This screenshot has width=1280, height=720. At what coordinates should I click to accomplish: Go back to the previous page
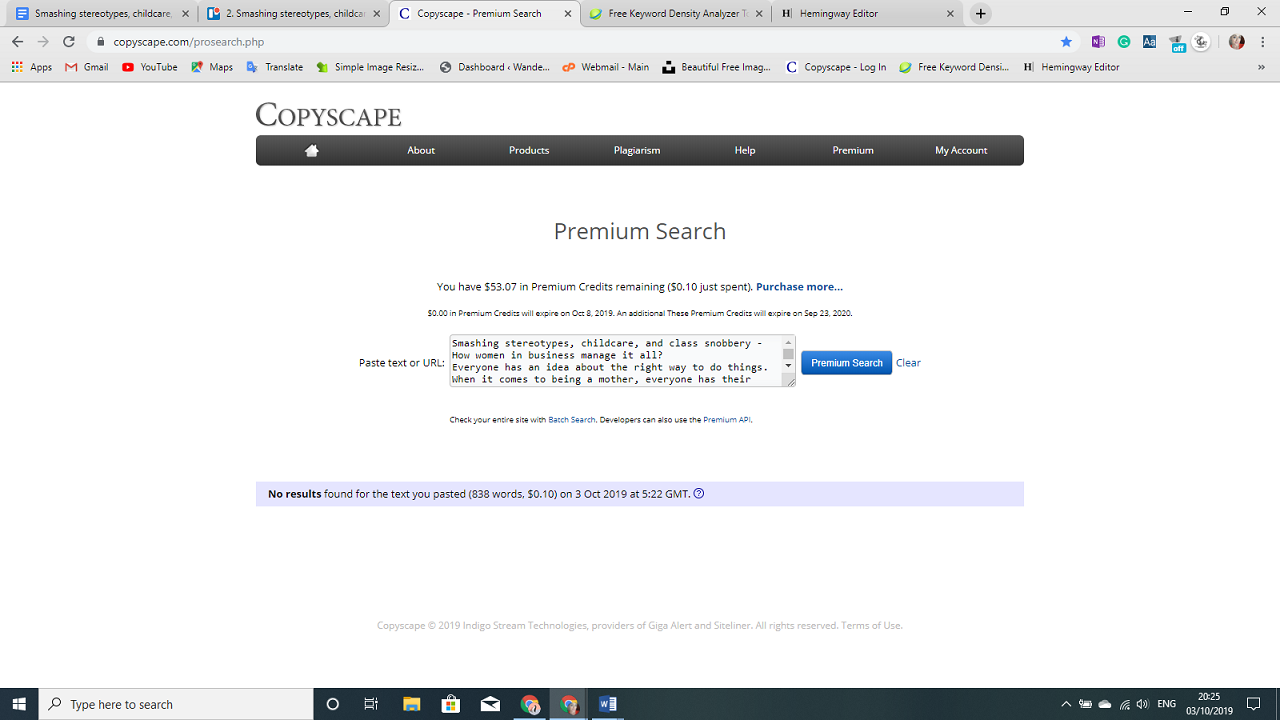pyautogui.click(x=17, y=42)
